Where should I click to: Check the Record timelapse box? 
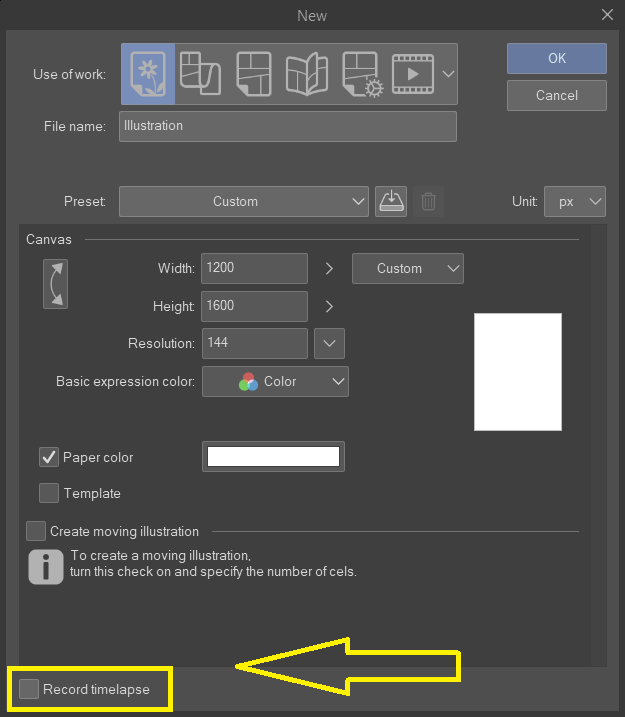coord(29,689)
